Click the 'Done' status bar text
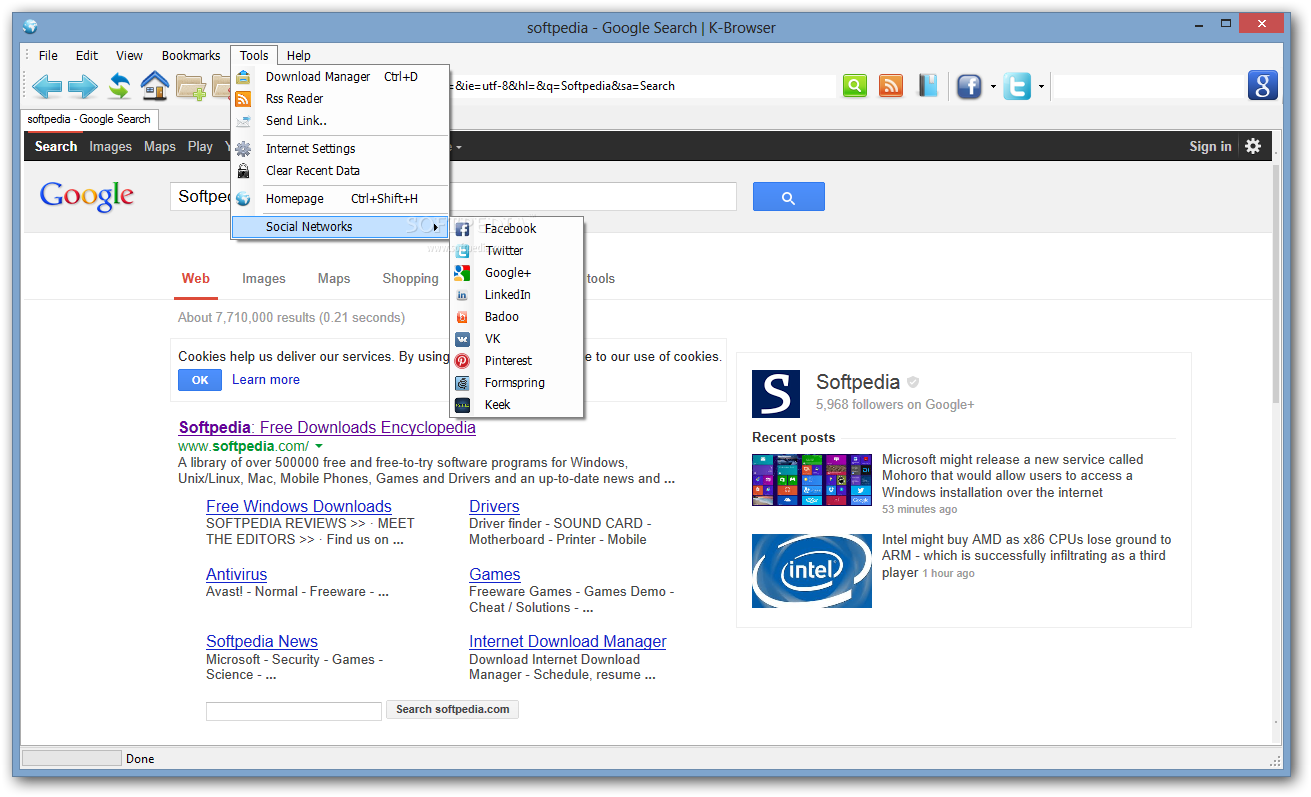1311x797 pixels. (140, 759)
